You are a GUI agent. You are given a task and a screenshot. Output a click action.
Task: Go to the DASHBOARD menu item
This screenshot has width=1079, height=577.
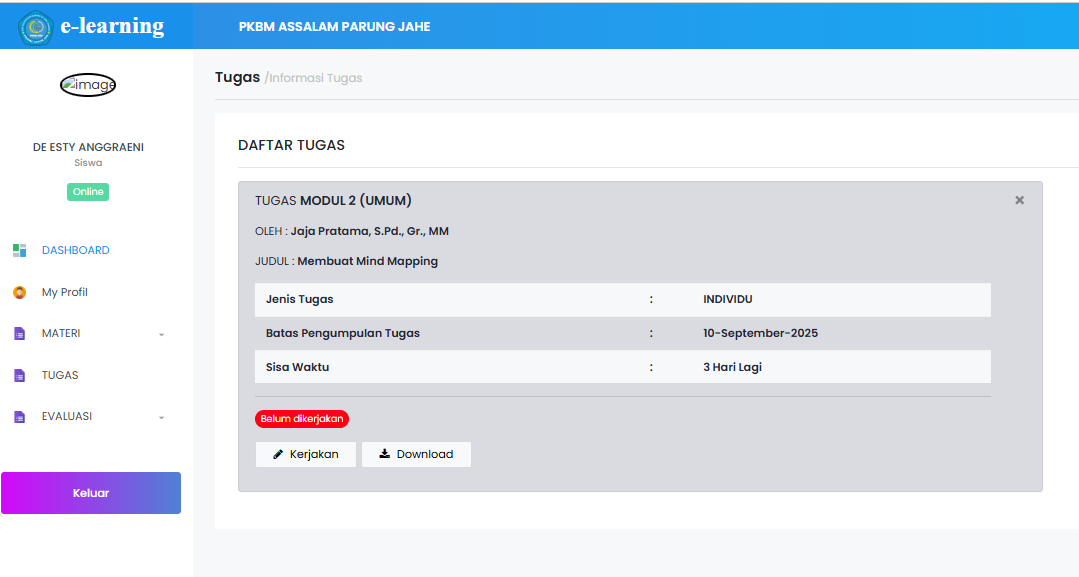(x=76, y=250)
